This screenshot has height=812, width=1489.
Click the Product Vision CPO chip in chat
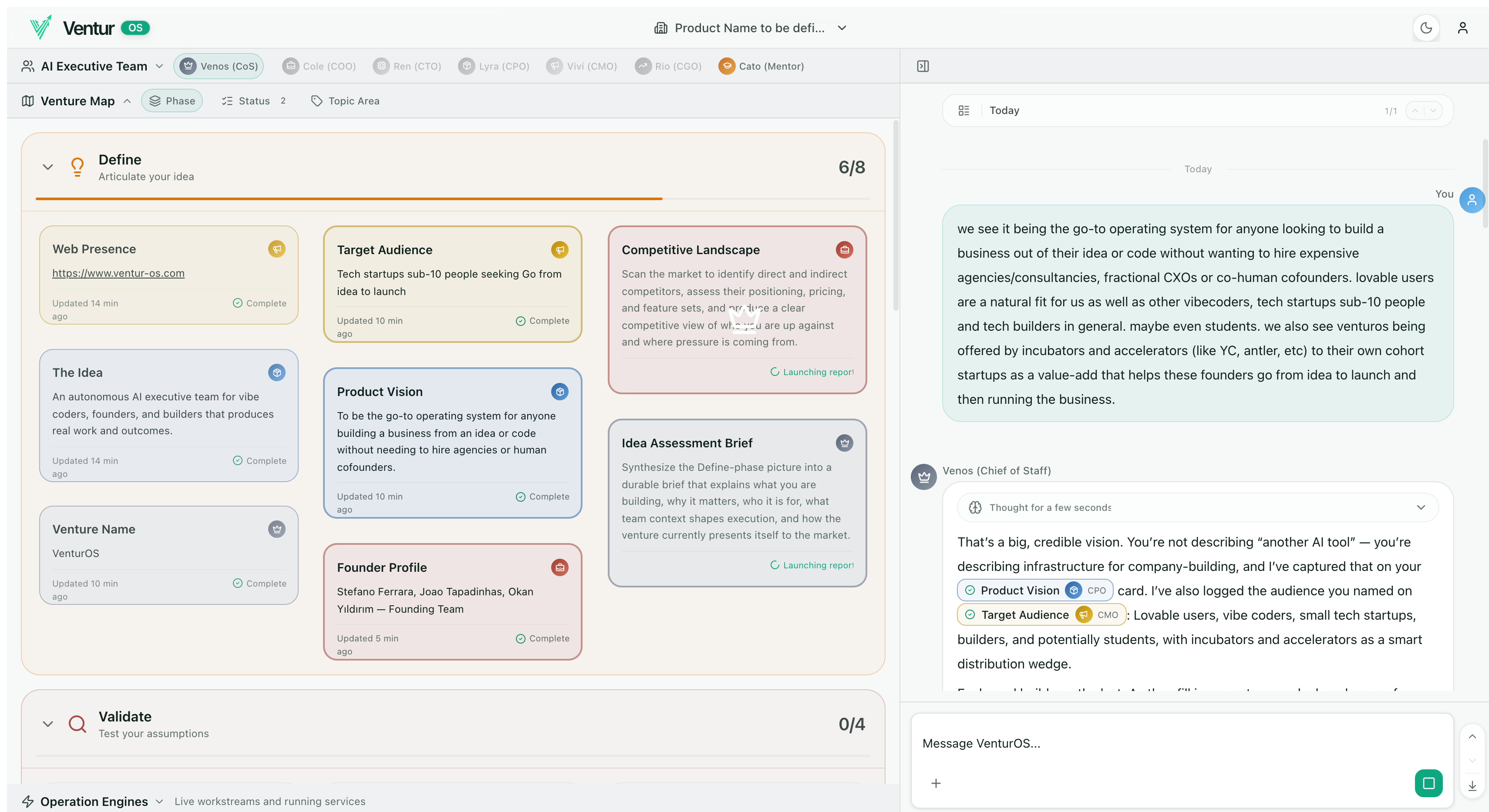click(x=1034, y=590)
